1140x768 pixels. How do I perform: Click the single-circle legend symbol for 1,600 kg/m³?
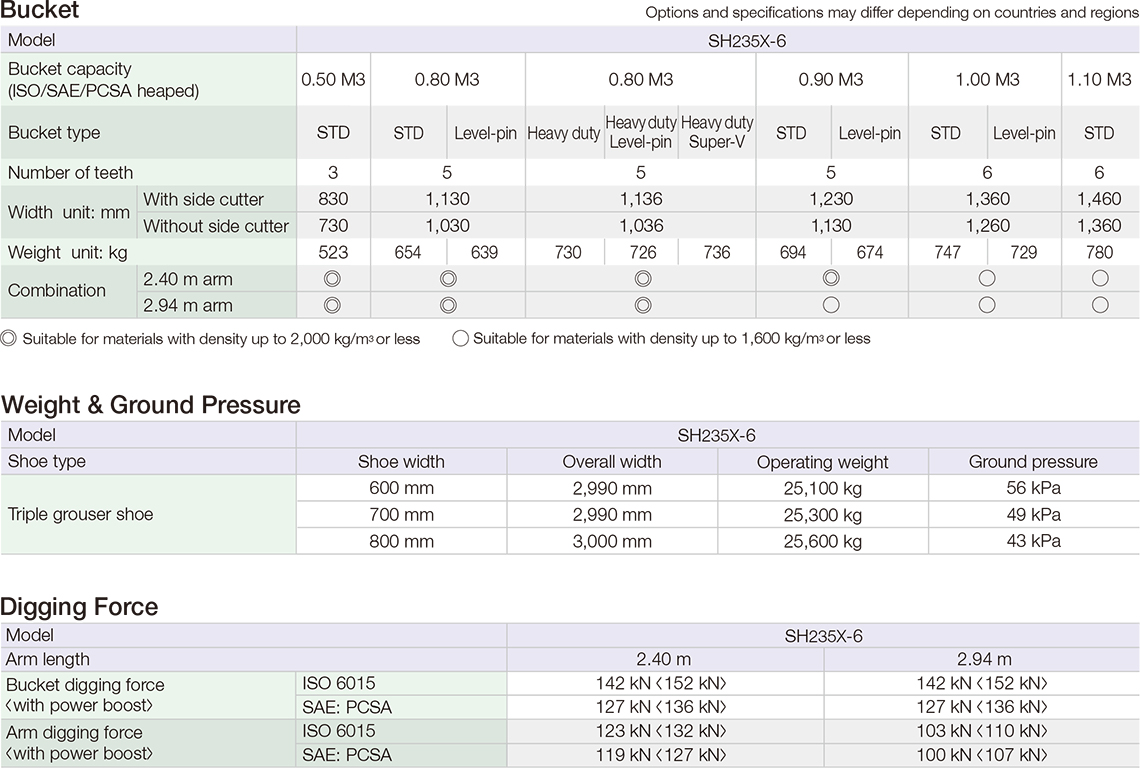[x=460, y=339]
